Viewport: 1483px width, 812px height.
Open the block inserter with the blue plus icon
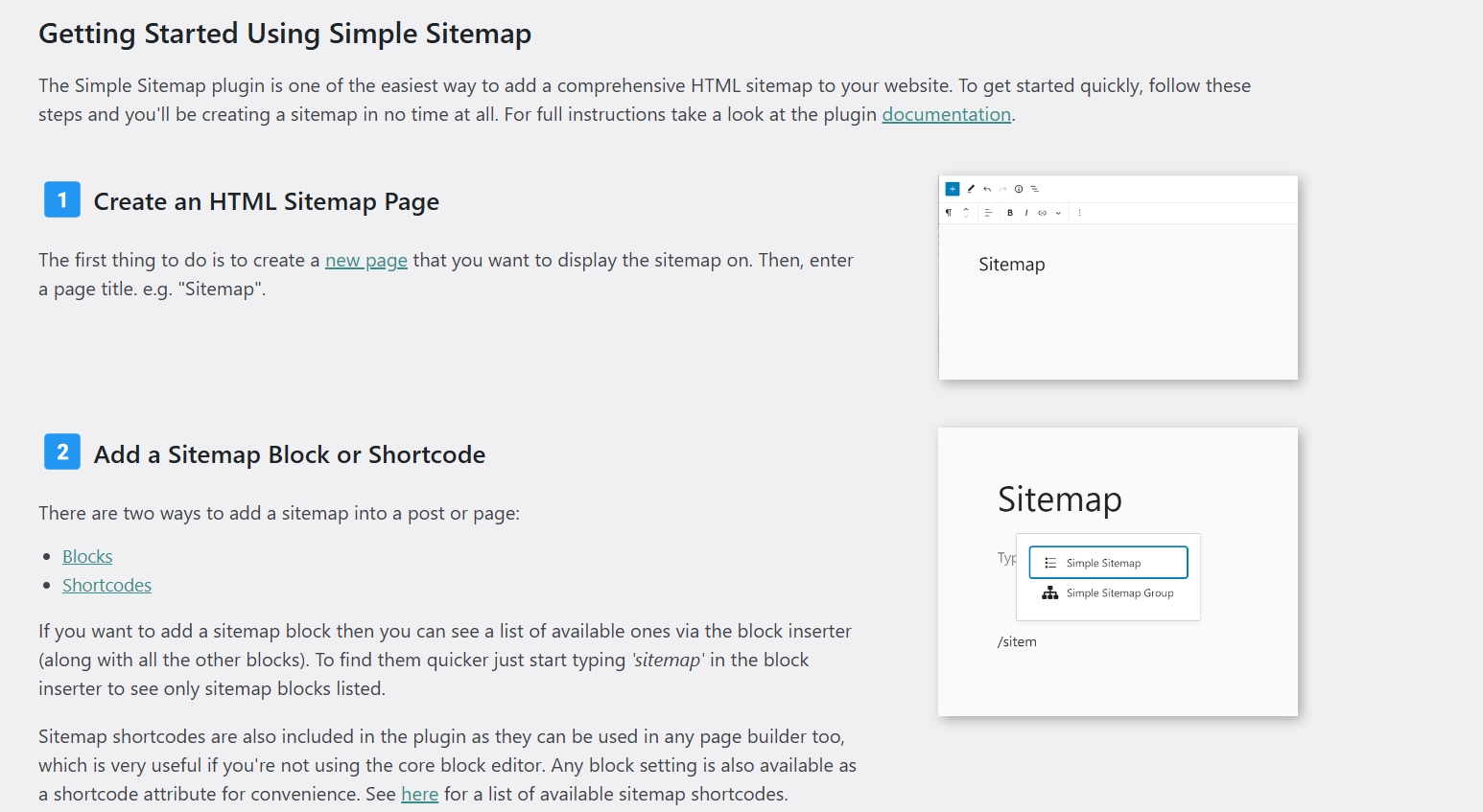[953, 189]
